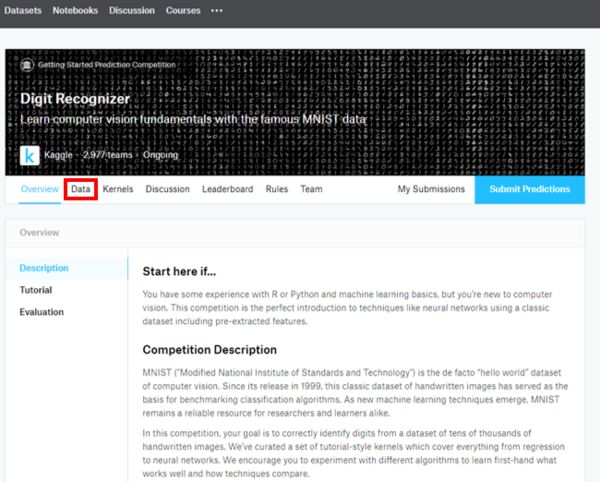Viewport: 600px width, 482px height.
Task: Open Notebooks in top navigation
Action: (75, 10)
